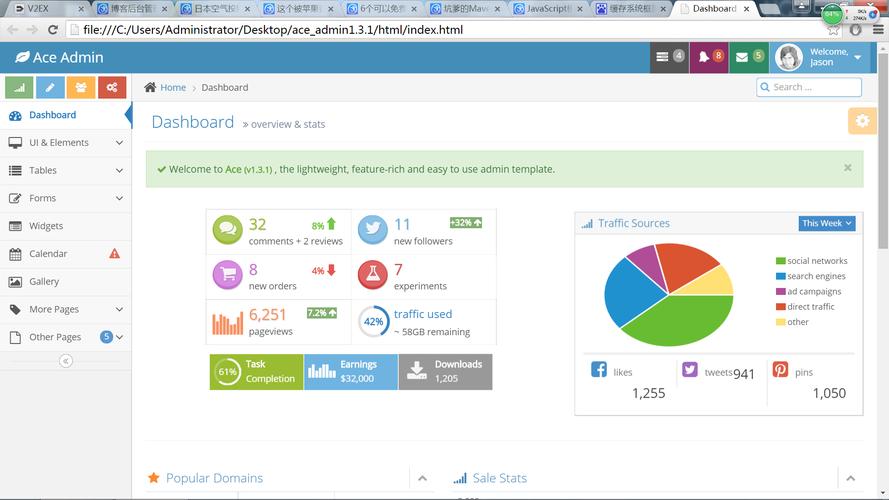Open the tasks list icon in navbar

pos(662,57)
